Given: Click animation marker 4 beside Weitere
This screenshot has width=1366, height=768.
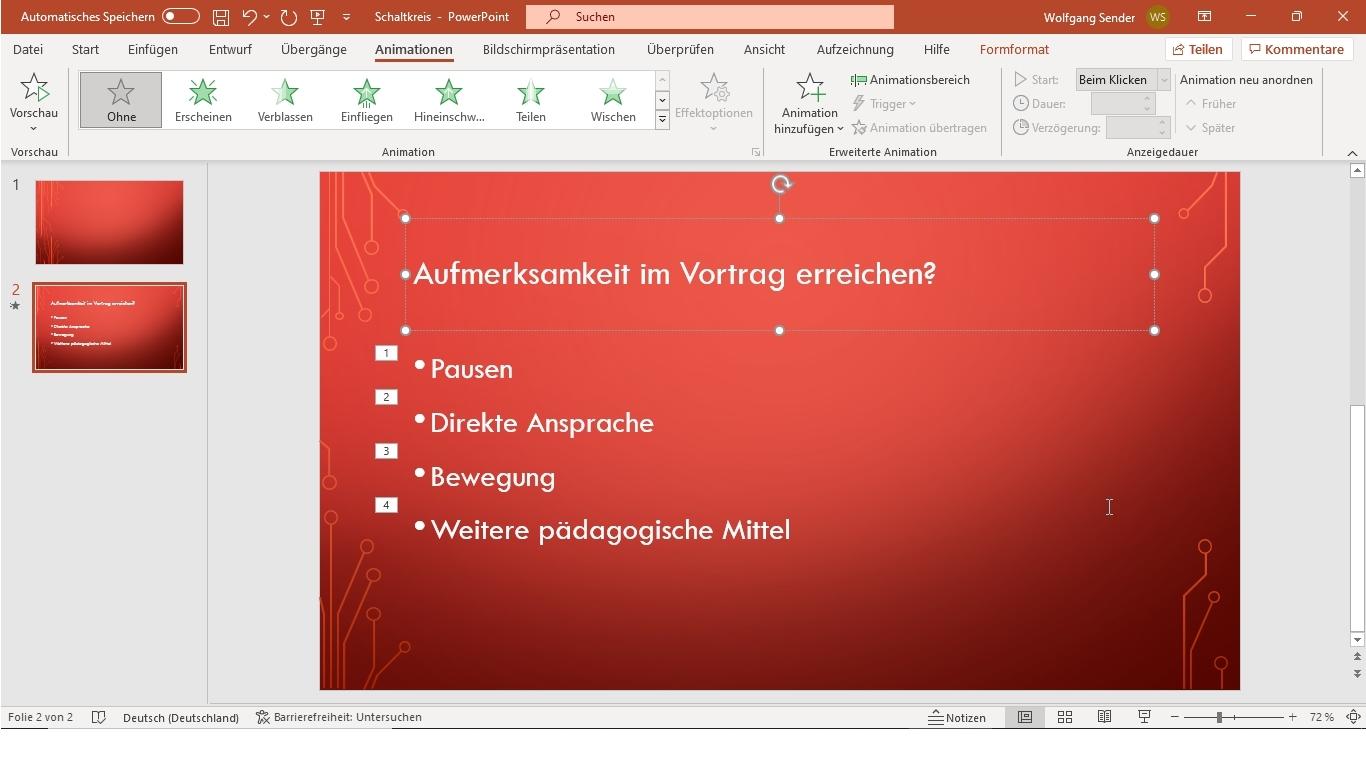Looking at the screenshot, I should pos(386,505).
